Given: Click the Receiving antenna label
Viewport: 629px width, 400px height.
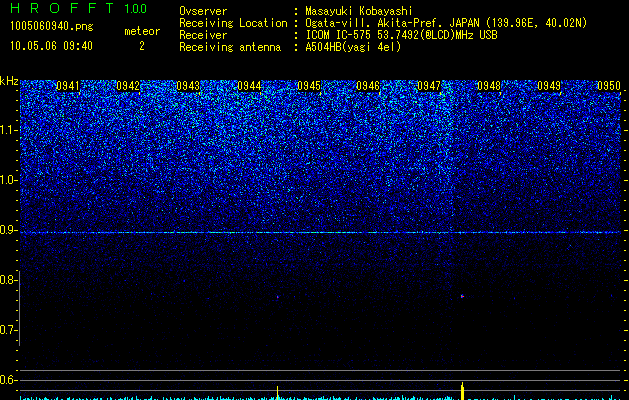Looking at the screenshot, I should pyautogui.click(x=230, y=47).
